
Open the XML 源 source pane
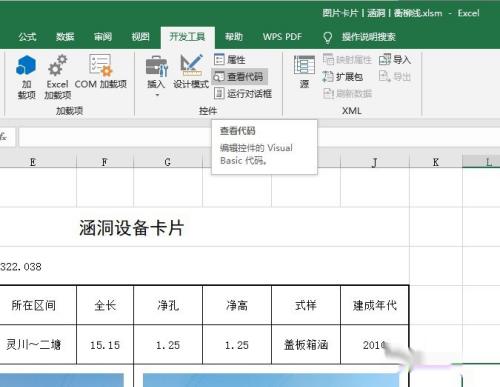[304, 72]
